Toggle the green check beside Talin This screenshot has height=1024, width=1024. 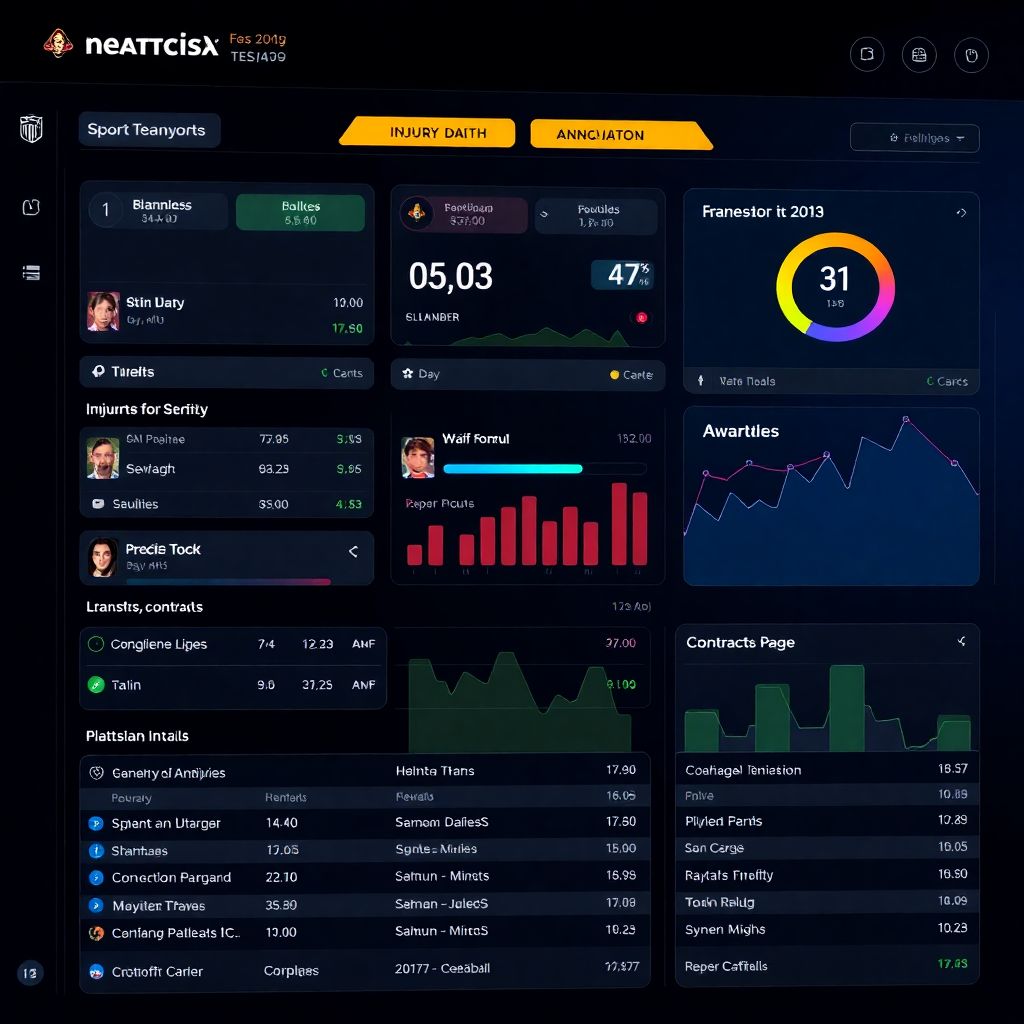(96, 685)
